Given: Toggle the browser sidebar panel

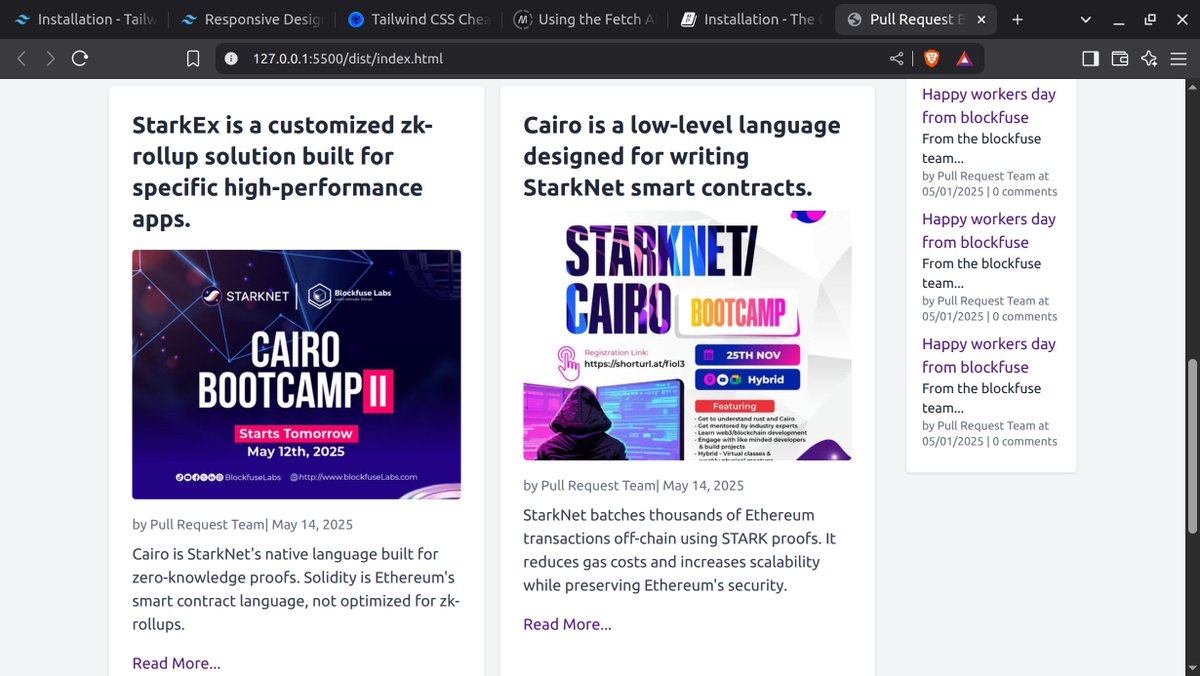Looking at the screenshot, I should [x=1090, y=59].
